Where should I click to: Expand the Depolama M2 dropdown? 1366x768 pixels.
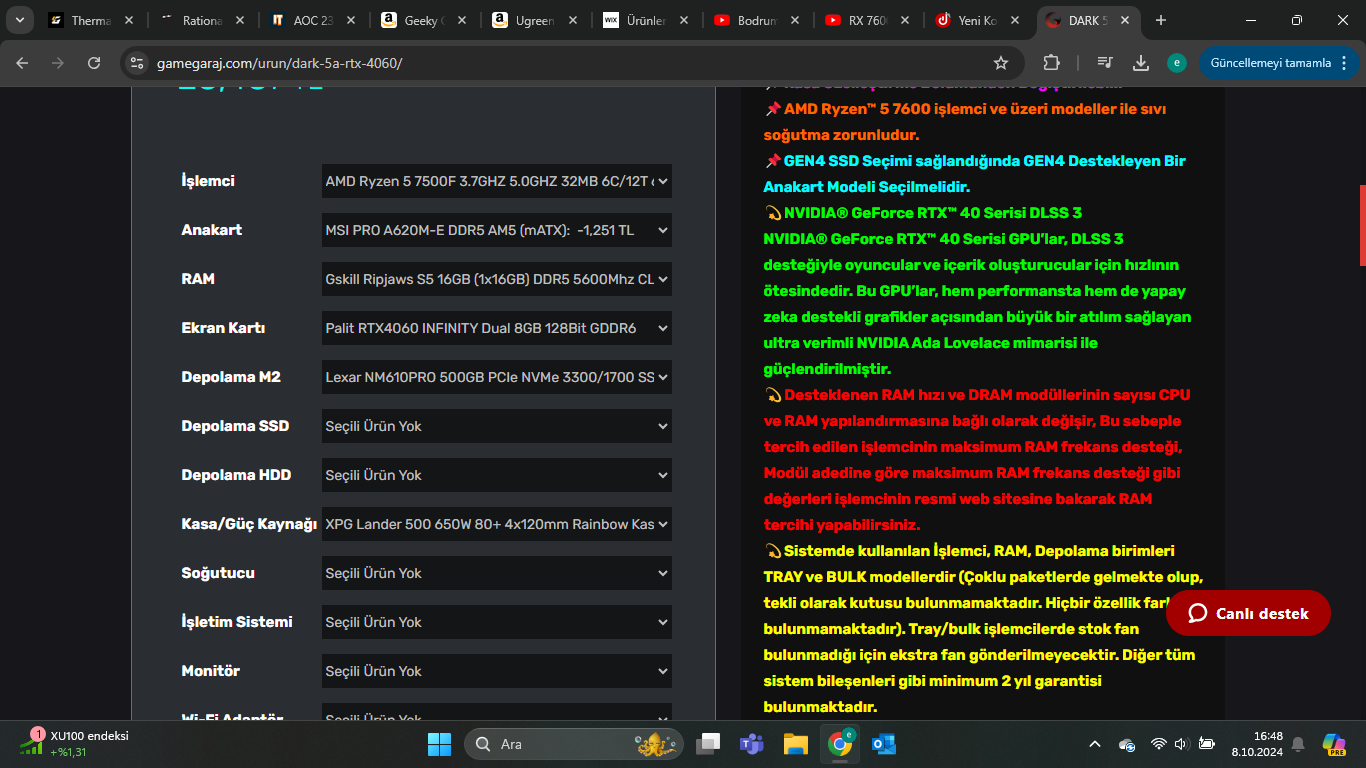pos(497,377)
